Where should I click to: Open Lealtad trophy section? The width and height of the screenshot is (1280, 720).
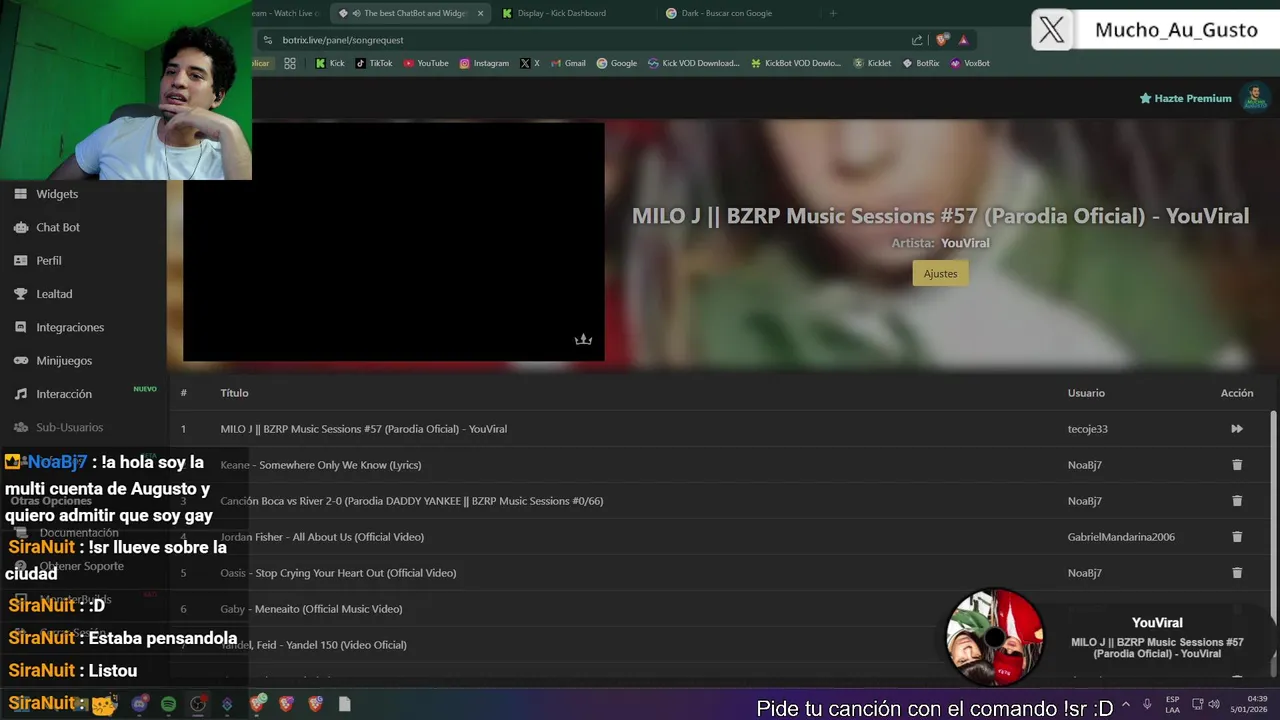point(54,294)
